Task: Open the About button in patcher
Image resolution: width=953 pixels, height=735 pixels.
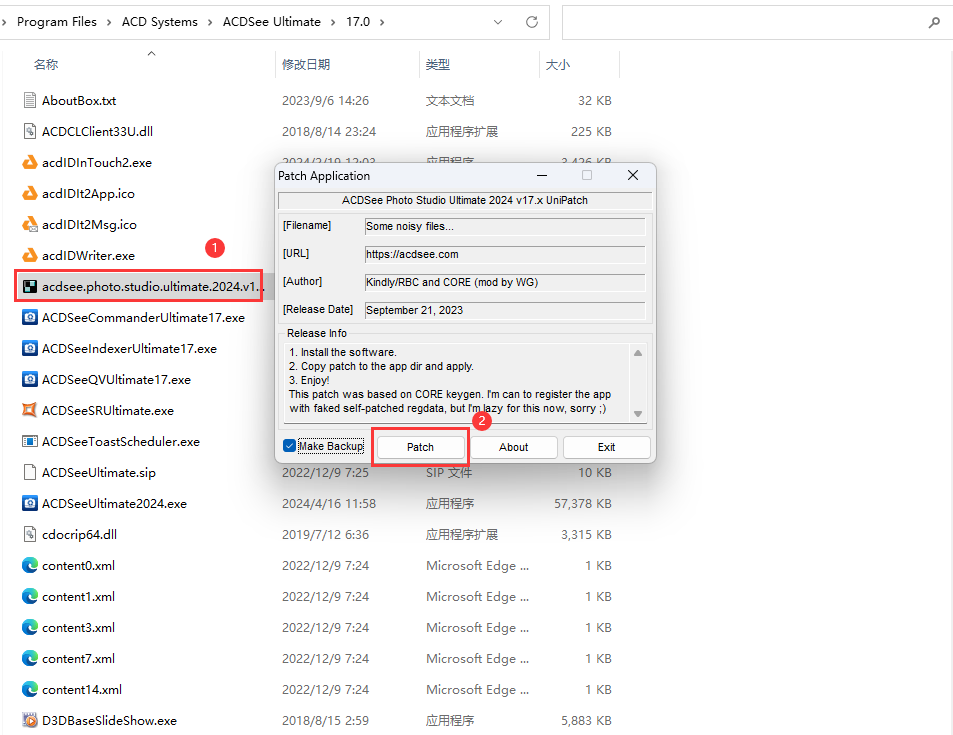Action: point(514,447)
